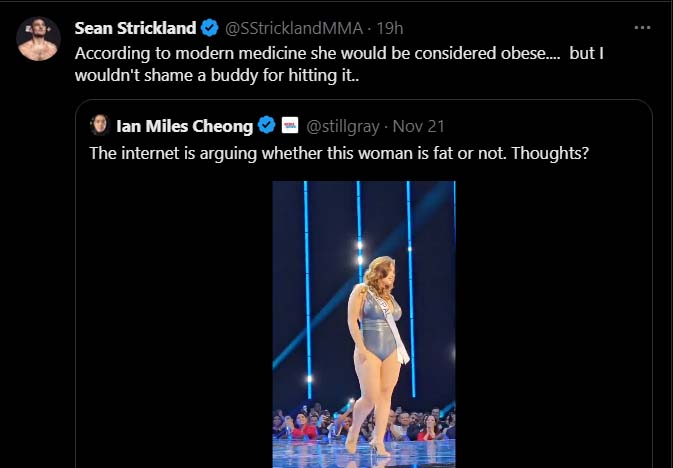Open the Ian Miles Cheong name link
This screenshot has height=468, width=673.
(x=185, y=126)
